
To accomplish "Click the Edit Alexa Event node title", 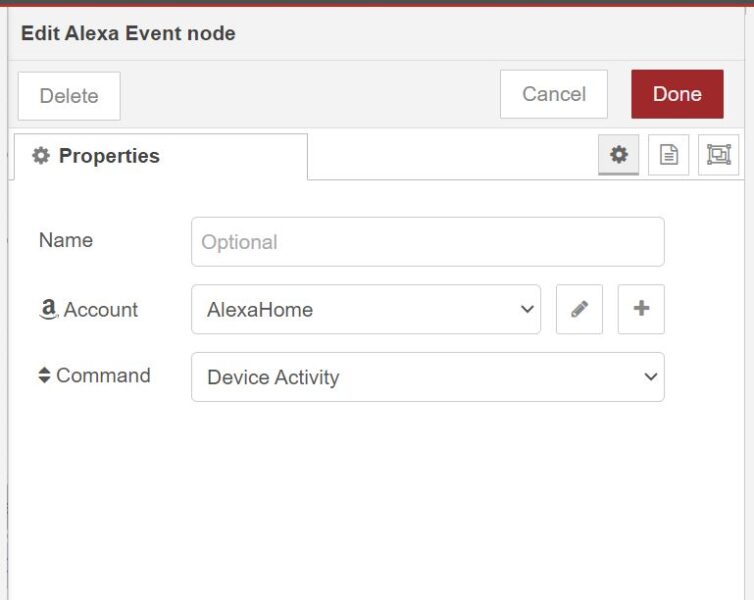I will (128, 34).
